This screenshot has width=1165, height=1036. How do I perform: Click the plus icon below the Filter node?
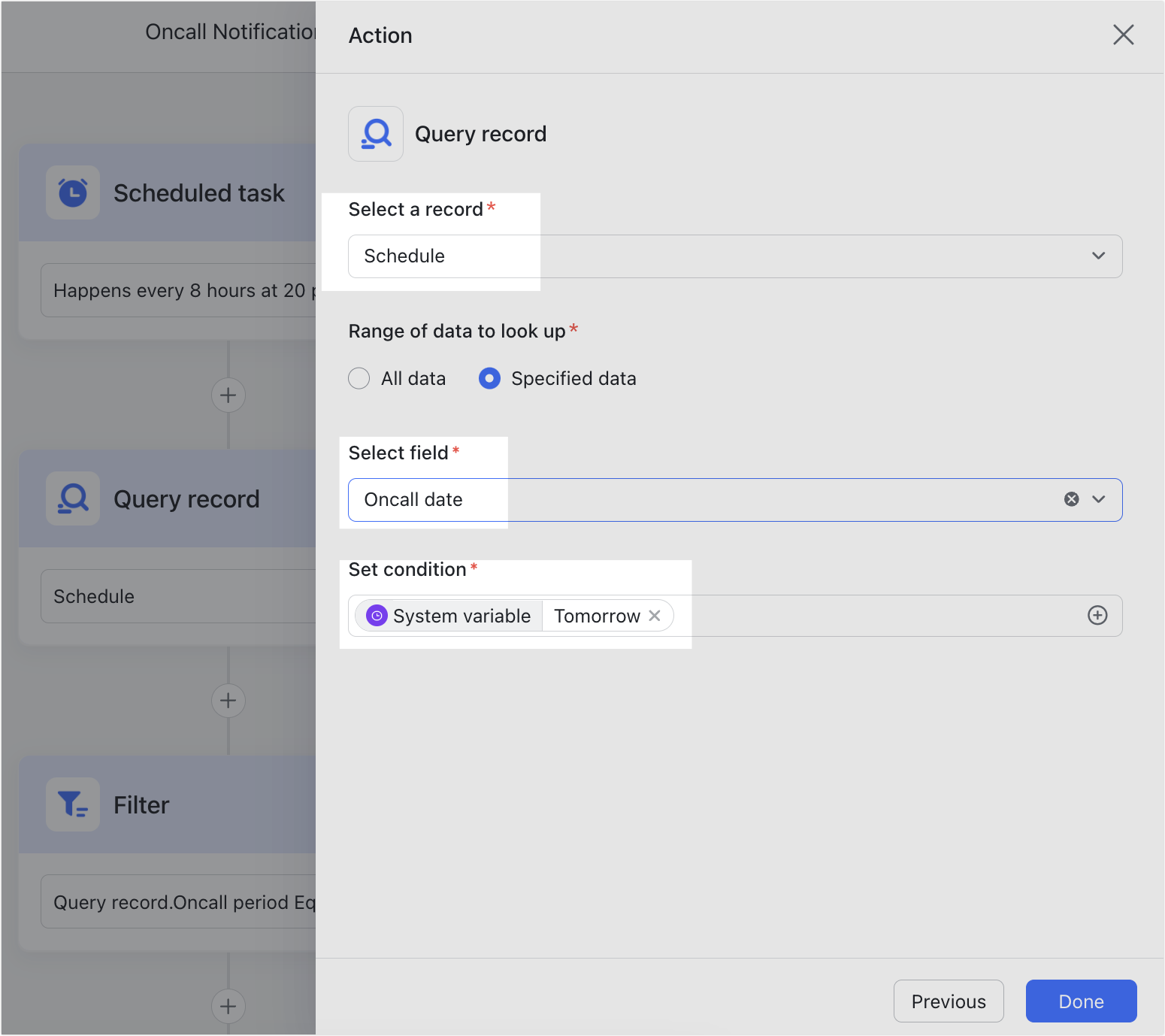(228, 1006)
